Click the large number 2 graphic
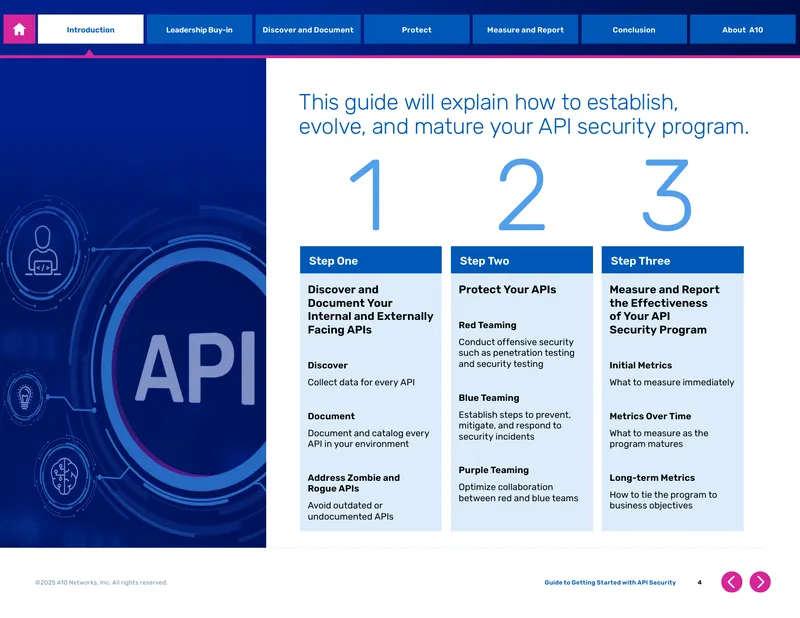 pyautogui.click(x=521, y=194)
